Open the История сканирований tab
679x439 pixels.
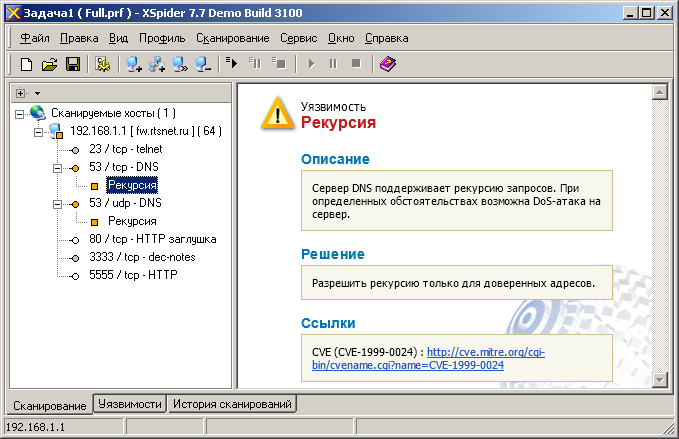(x=232, y=404)
